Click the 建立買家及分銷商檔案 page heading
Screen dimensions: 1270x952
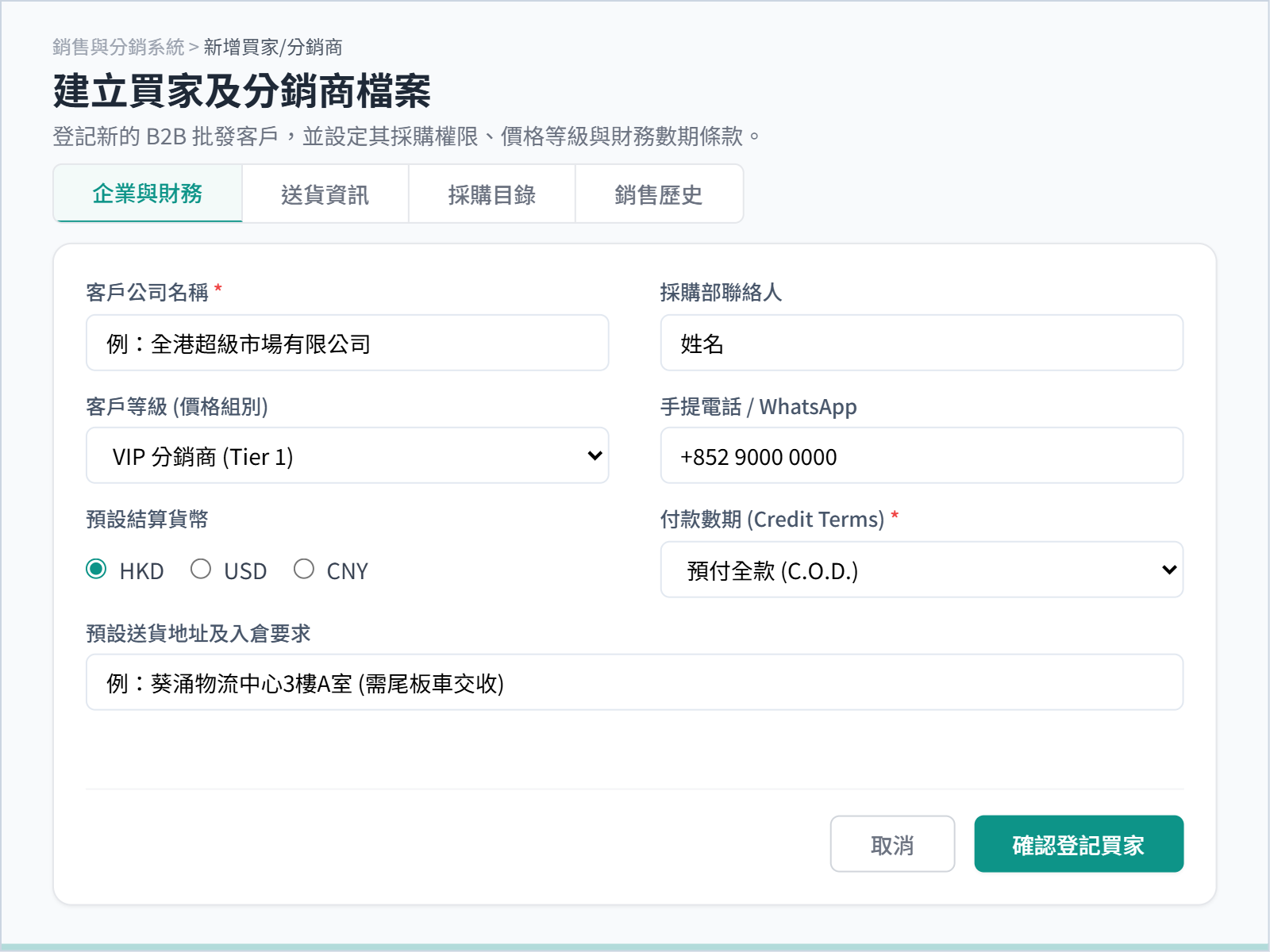click(242, 90)
